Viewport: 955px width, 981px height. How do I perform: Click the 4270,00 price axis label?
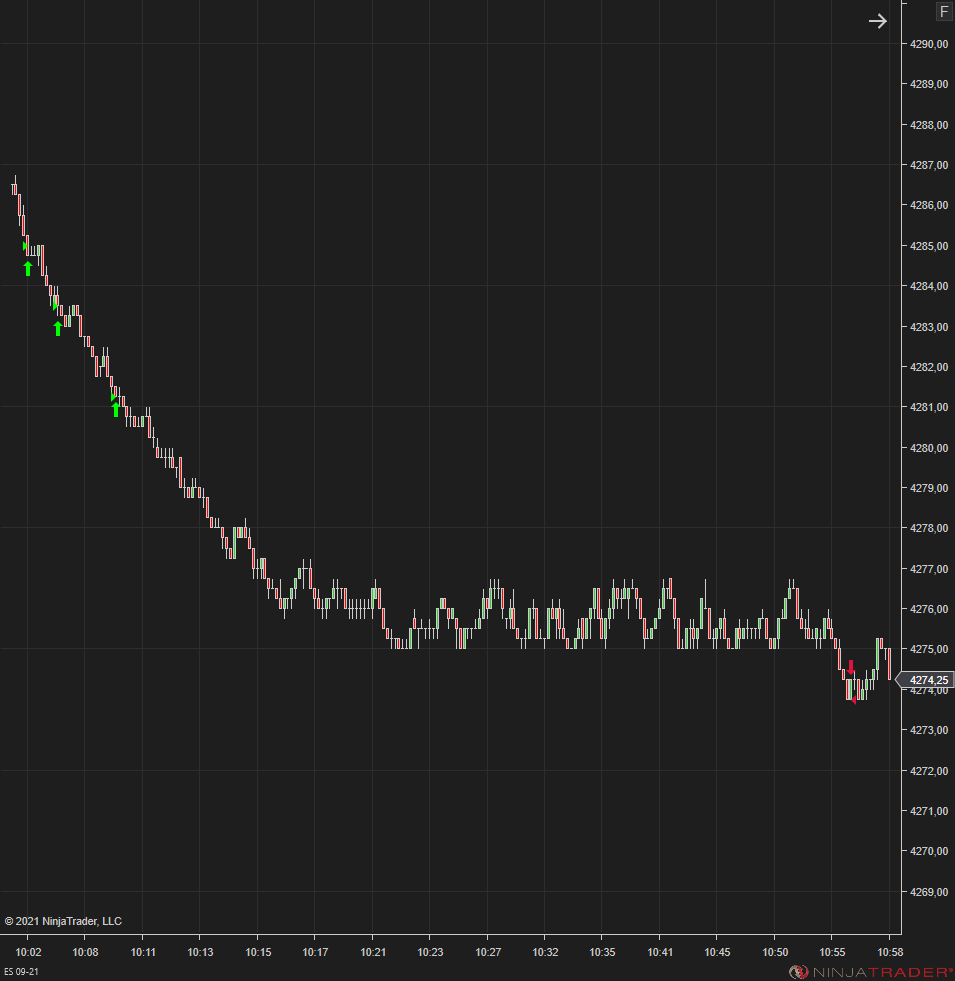929,851
